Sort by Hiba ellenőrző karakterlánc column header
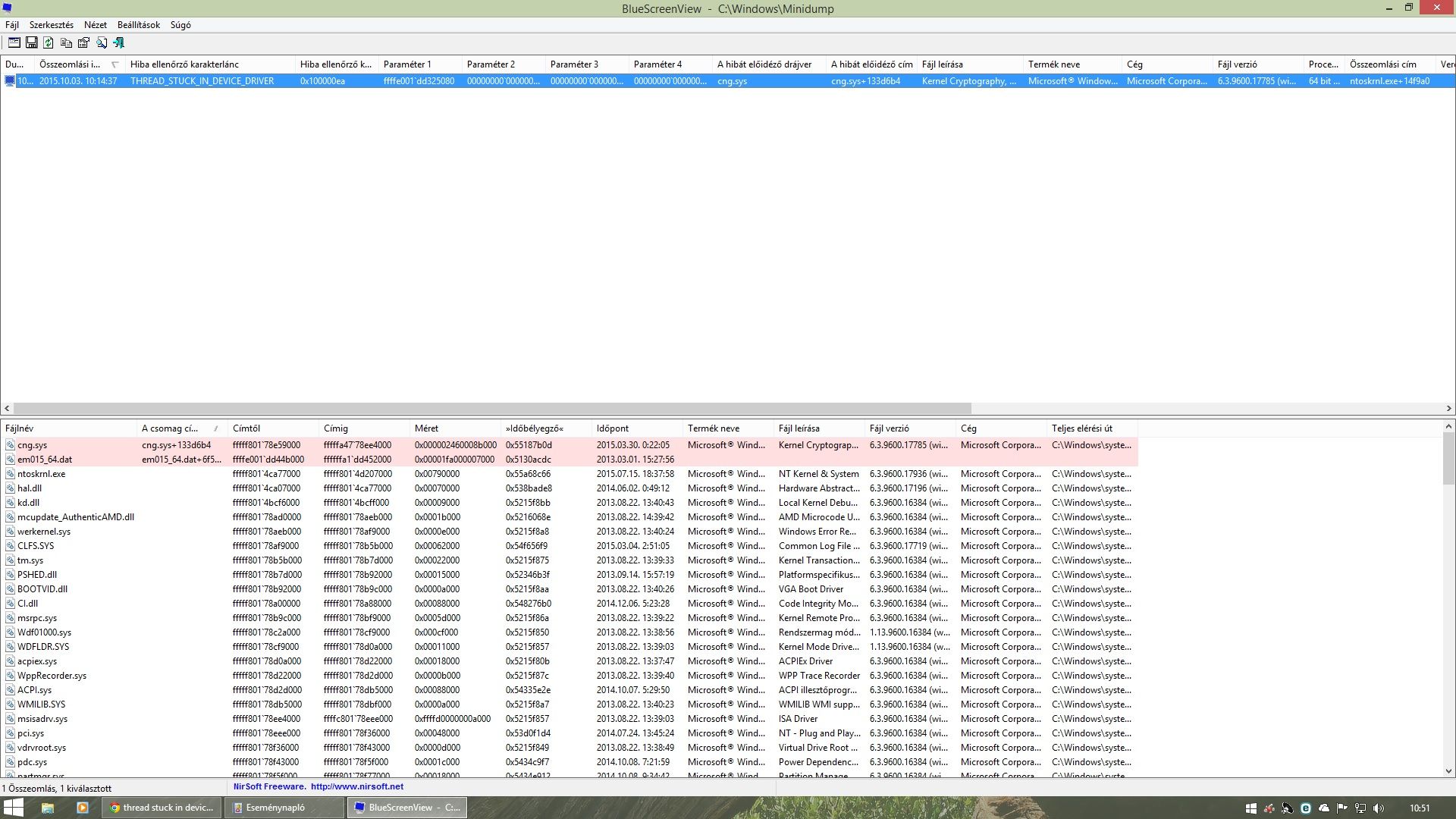Image resolution: width=1456 pixels, height=819 pixels. pyautogui.click(x=210, y=64)
